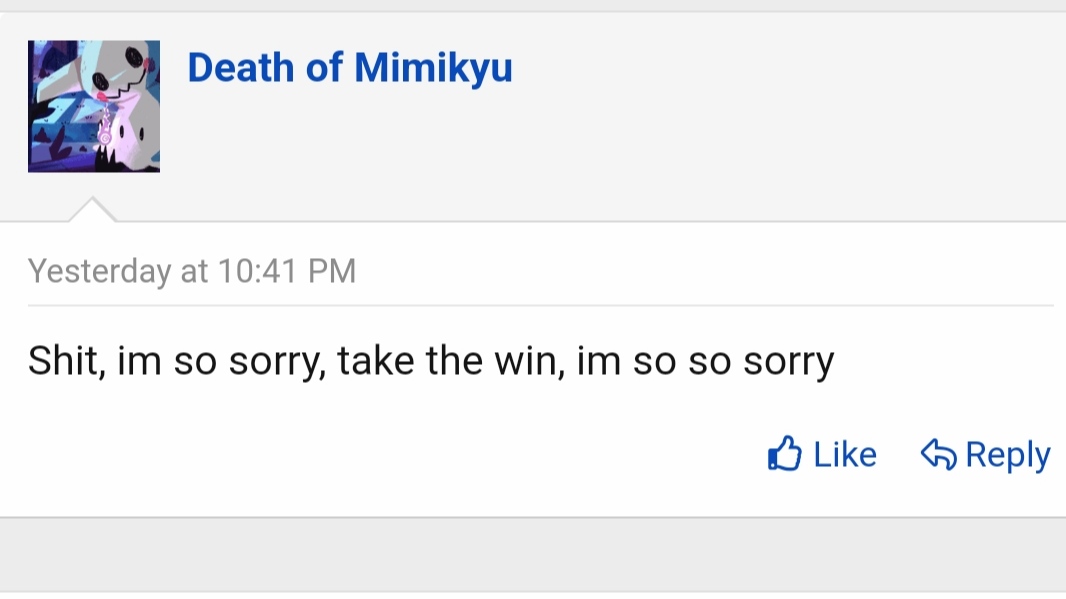Click the word Death in the username

tap(241, 67)
